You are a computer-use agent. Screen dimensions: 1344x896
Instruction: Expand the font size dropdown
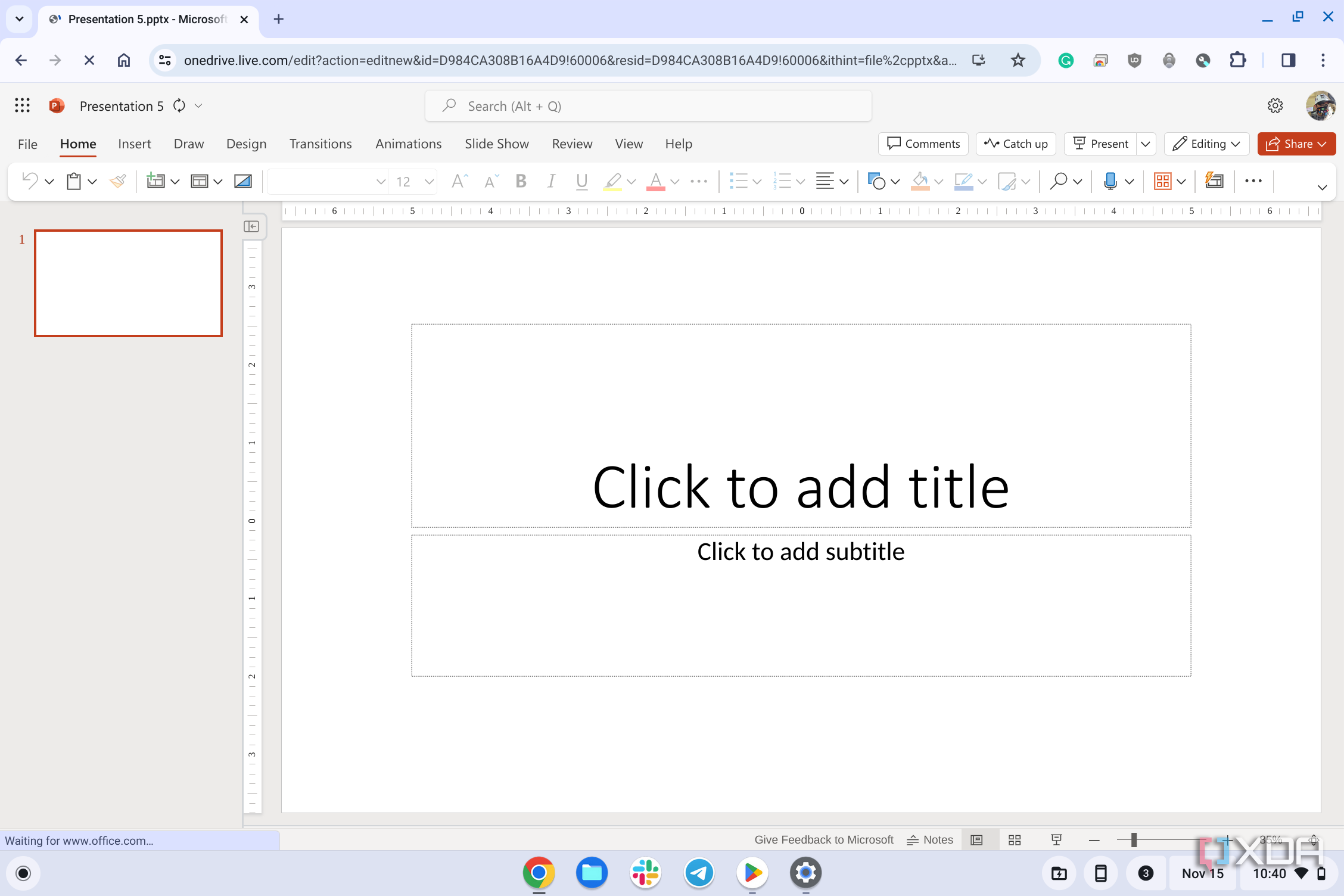tap(429, 181)
